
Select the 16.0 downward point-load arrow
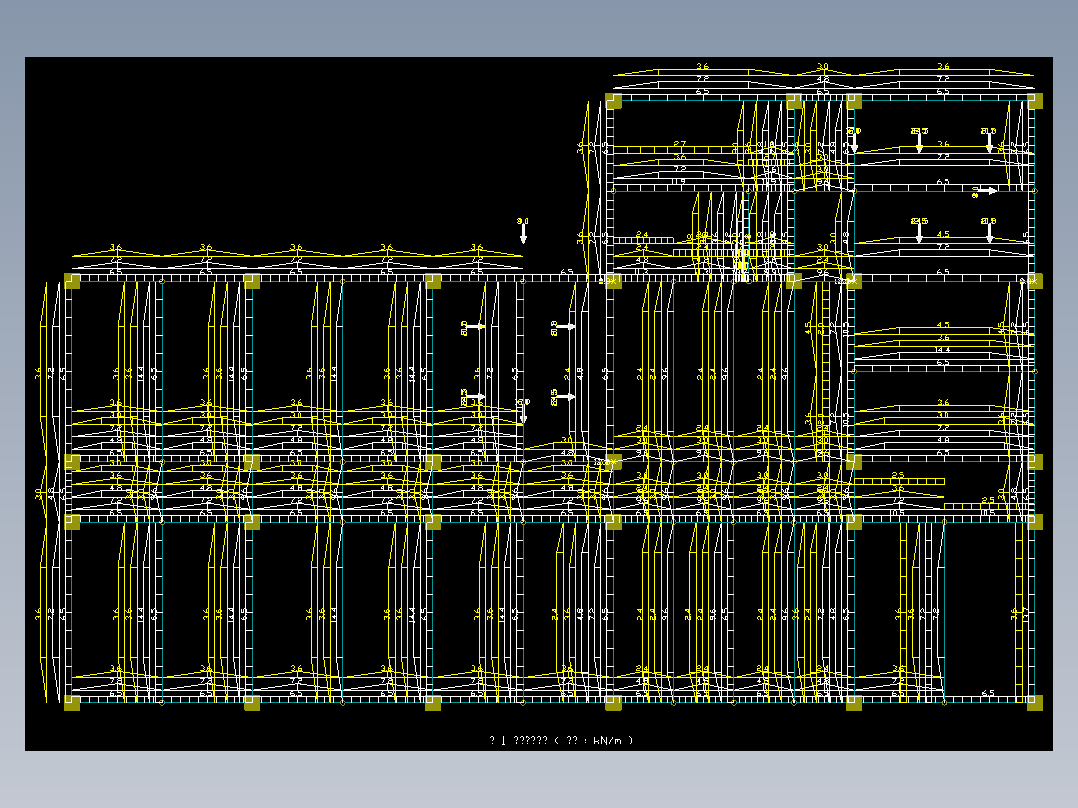click(854, 140)
